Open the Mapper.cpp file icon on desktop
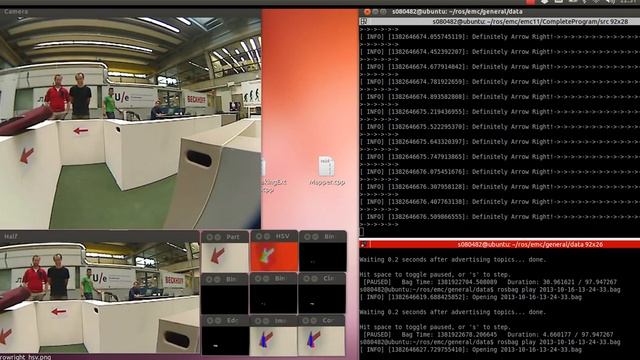The width and height of the screenshot is (640, 360). tap(327, 171)
